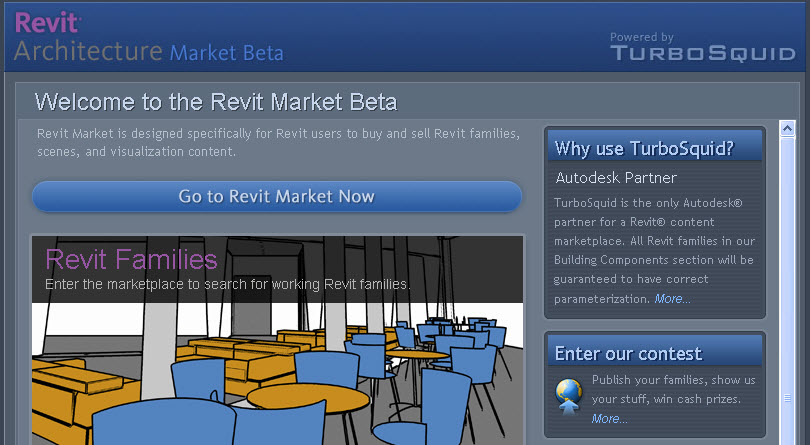The width and height of the screenshot is (810, 445).
Task: Click the scrollbar up arrow
Action: (787, 128)
